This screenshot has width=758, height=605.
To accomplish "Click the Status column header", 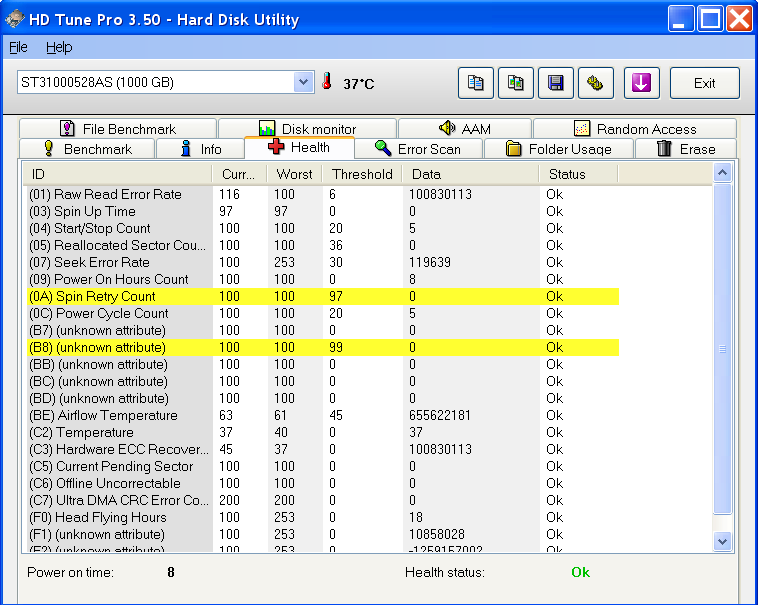I will tap(567, 174).
